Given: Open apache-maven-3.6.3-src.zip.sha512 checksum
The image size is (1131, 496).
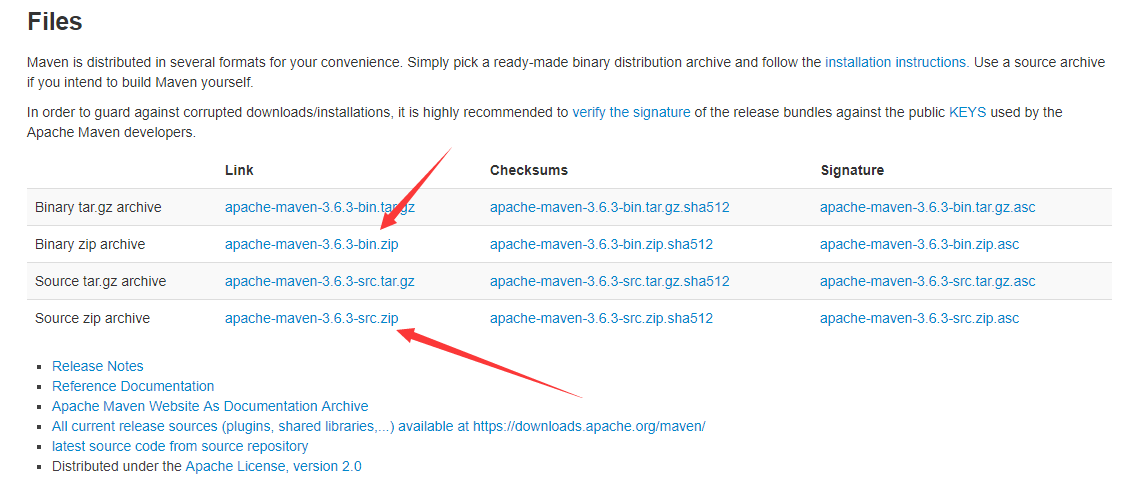Looking at the screenshot, I should 602,318.
